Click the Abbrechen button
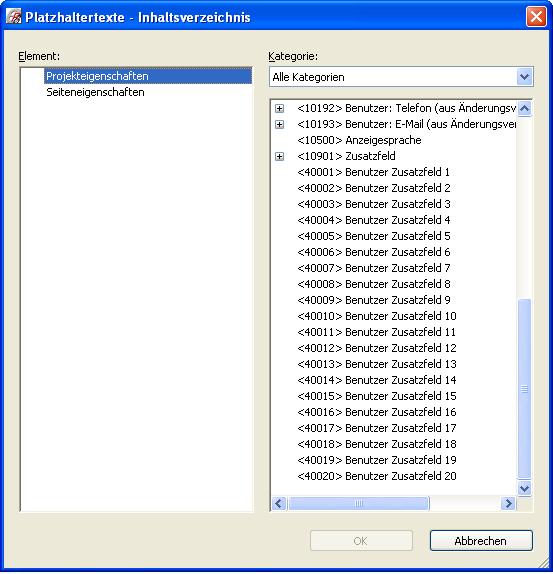Viewport: 553px width, 574px height. point(481,541)
